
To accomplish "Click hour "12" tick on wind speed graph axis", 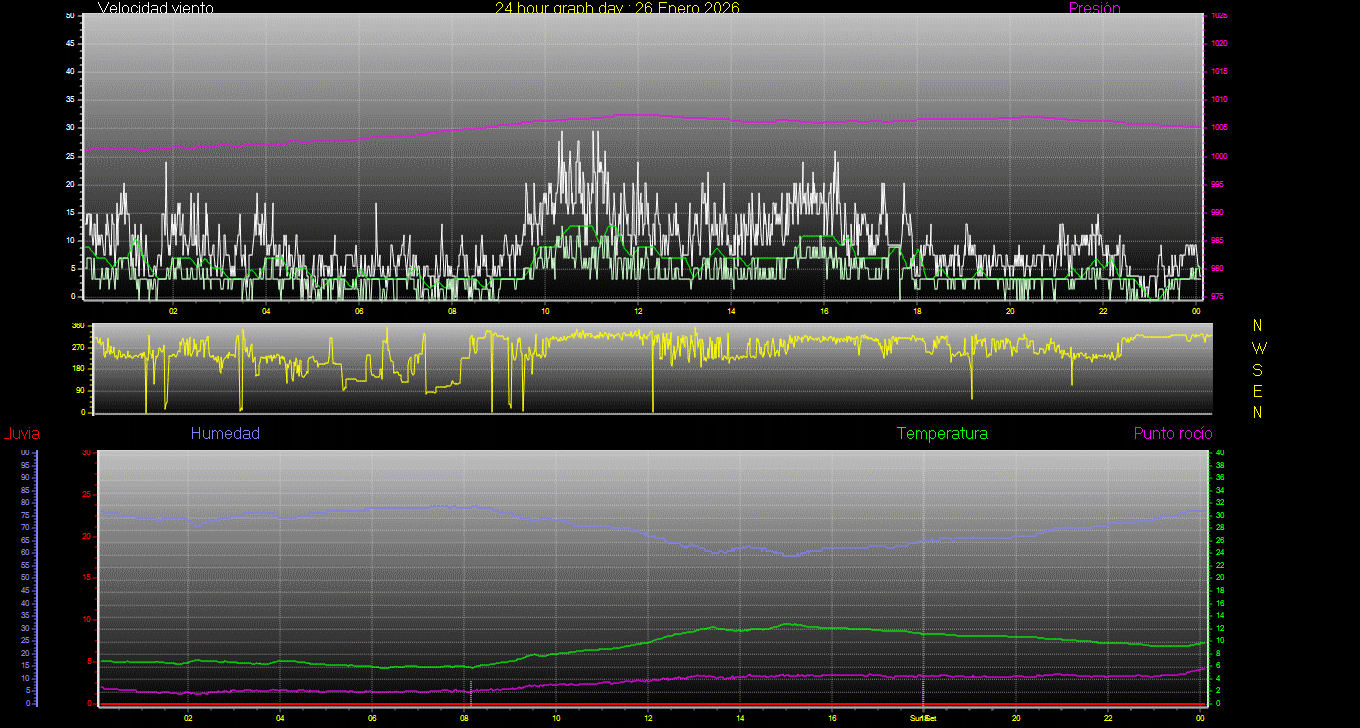I will 638,311.
